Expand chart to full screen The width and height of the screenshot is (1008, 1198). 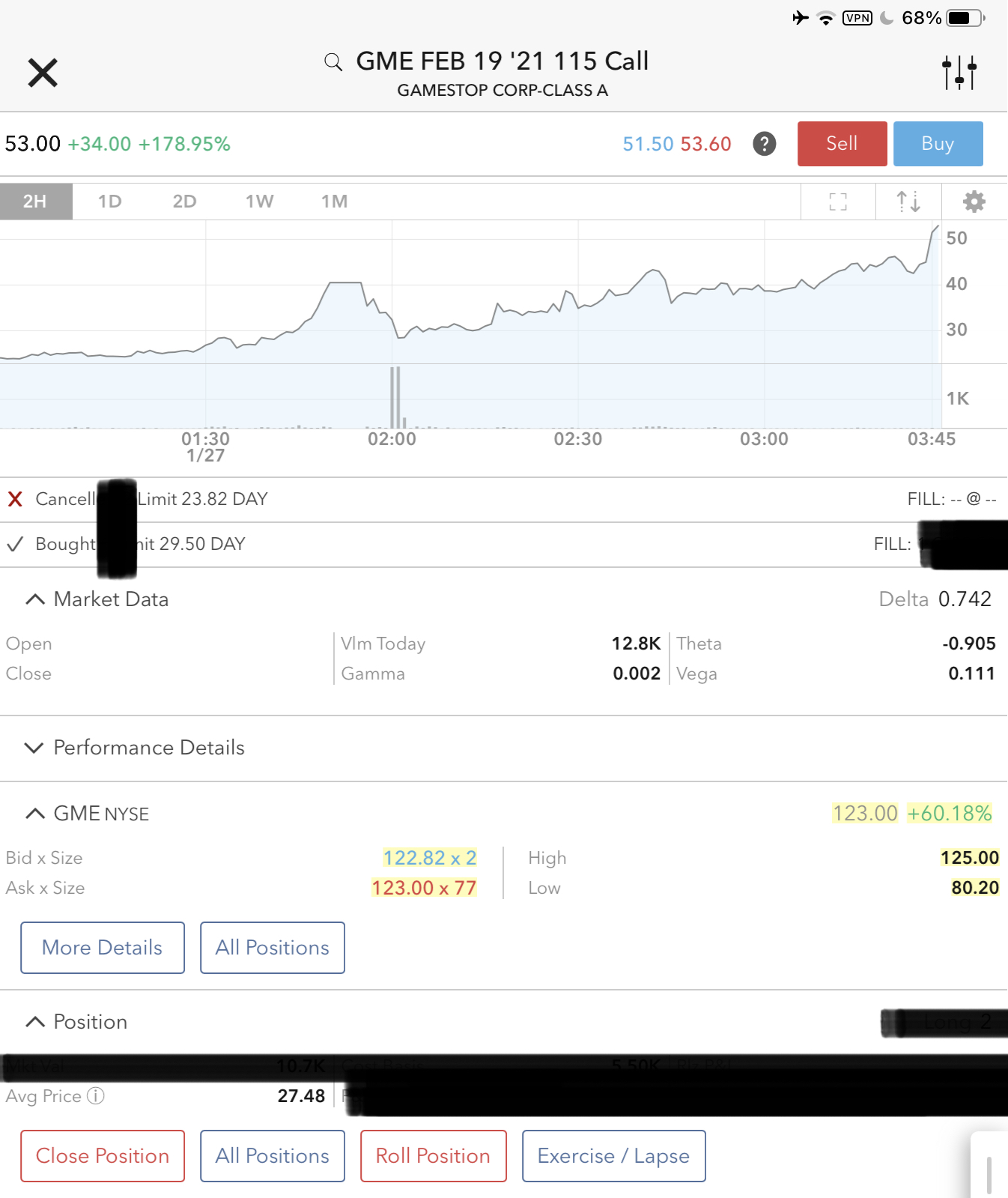coord(838,202)
